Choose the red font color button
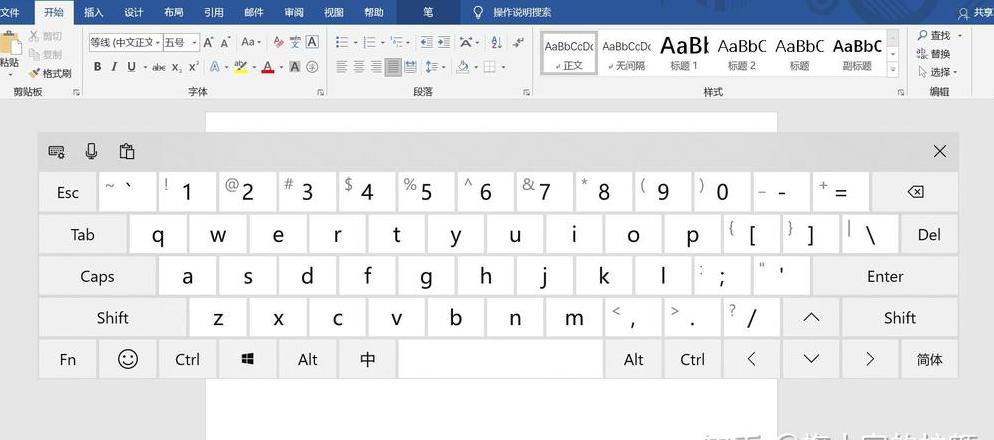Image resolution: width=994 pixels, height=440 pixels. (x=268, y=67)
